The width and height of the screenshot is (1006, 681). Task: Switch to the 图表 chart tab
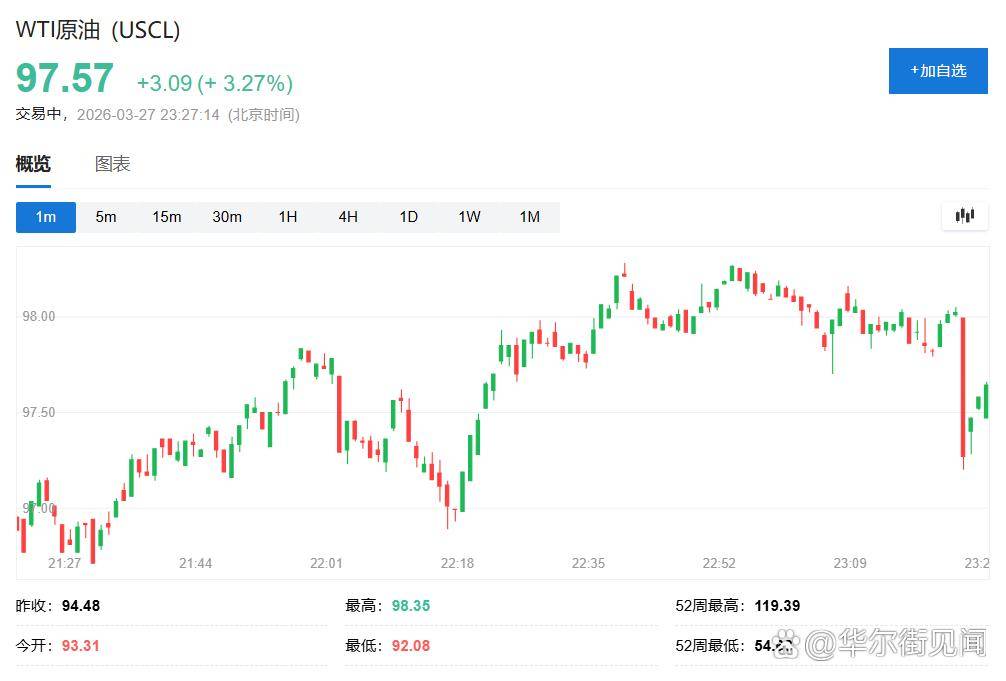113,164
